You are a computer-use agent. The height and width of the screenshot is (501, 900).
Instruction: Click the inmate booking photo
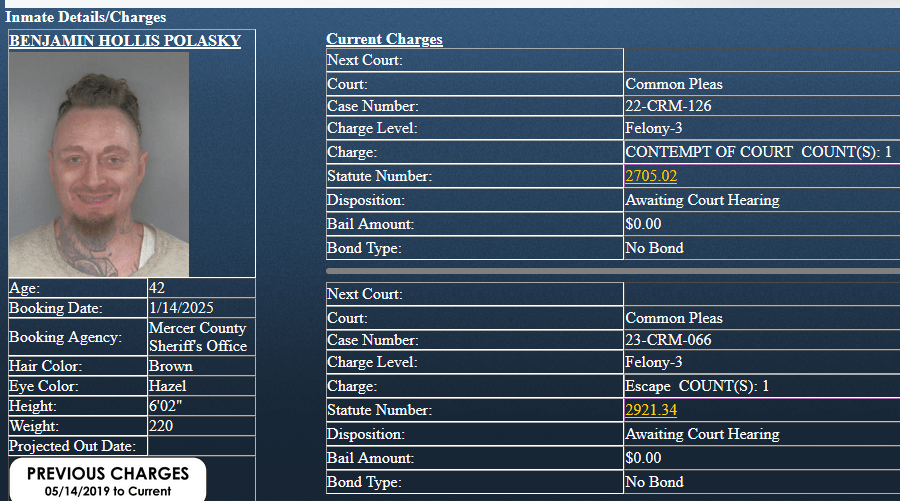pyautogui.click(x=98, y=164)
